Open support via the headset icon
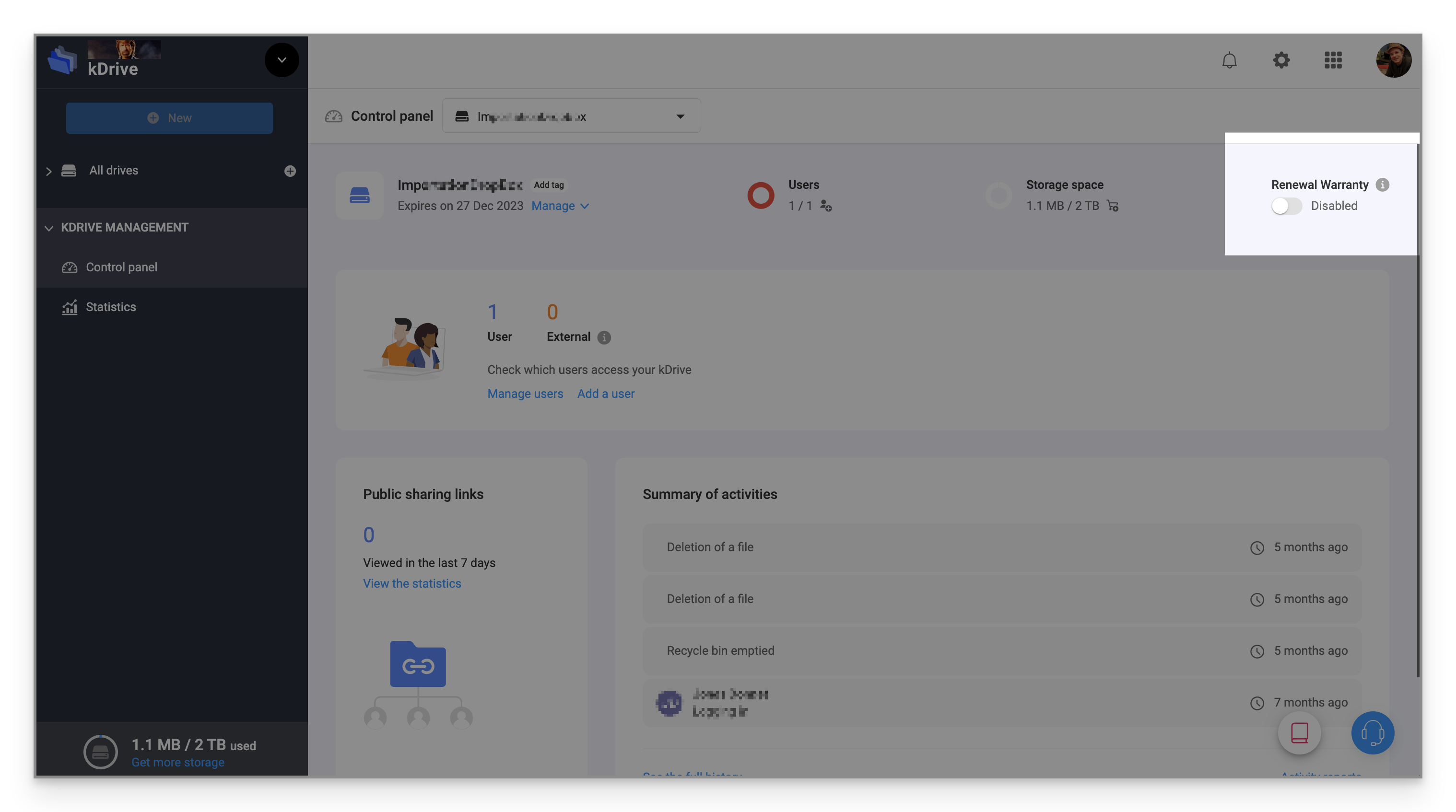1456x812 pixels. point(1373,733)
